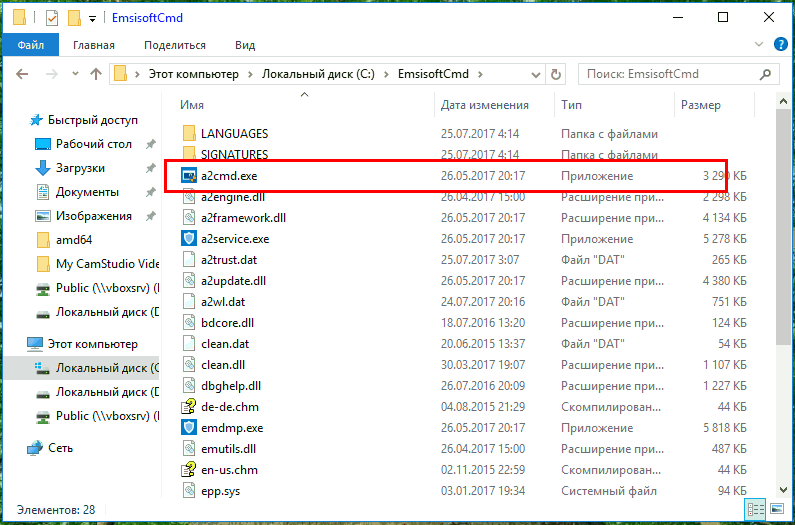
Task: Expand chevron after EmsisoftCmd in address bar
Action: 481,75
